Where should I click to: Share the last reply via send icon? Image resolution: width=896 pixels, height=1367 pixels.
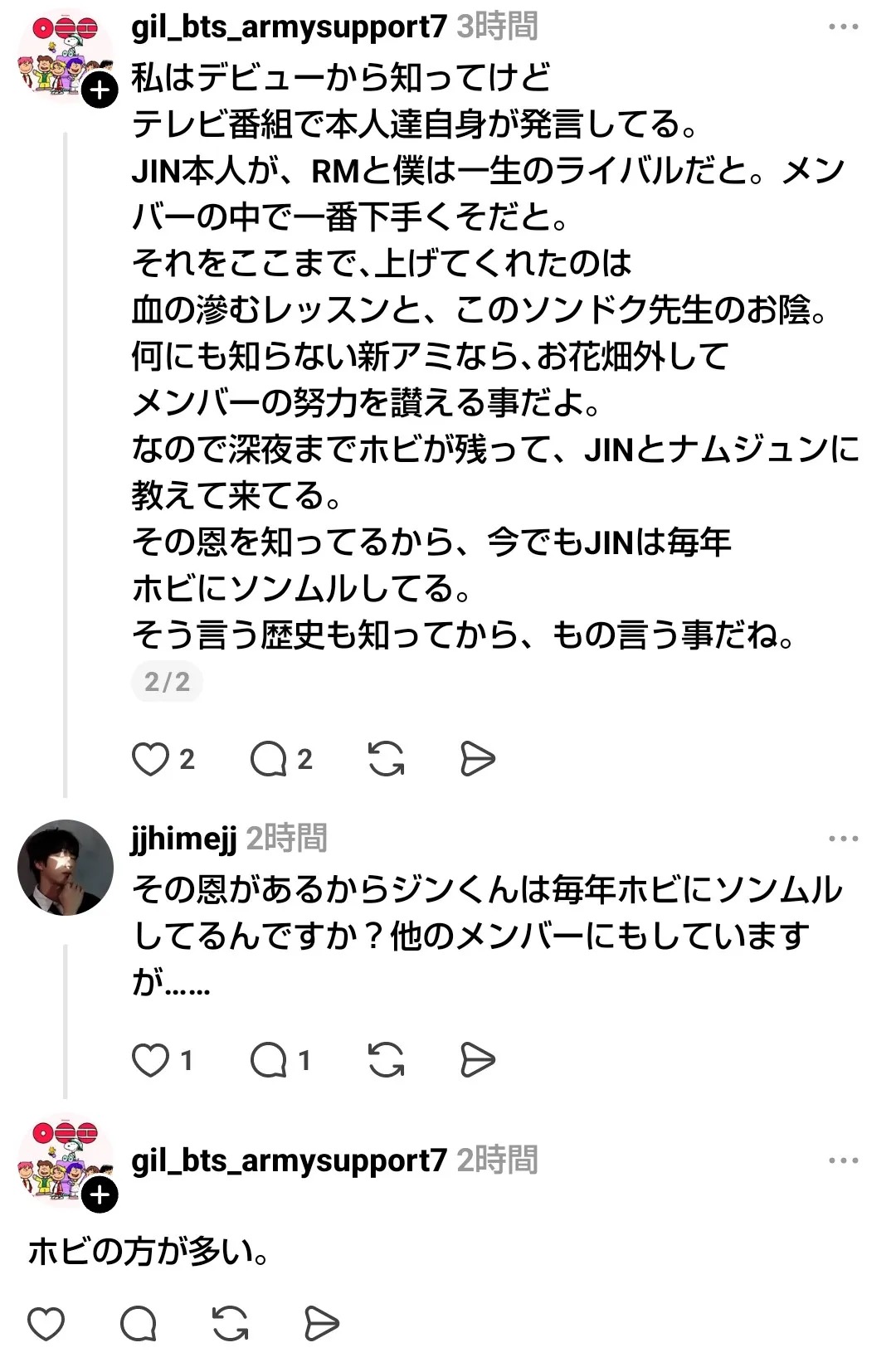[x=322, y=1323]
